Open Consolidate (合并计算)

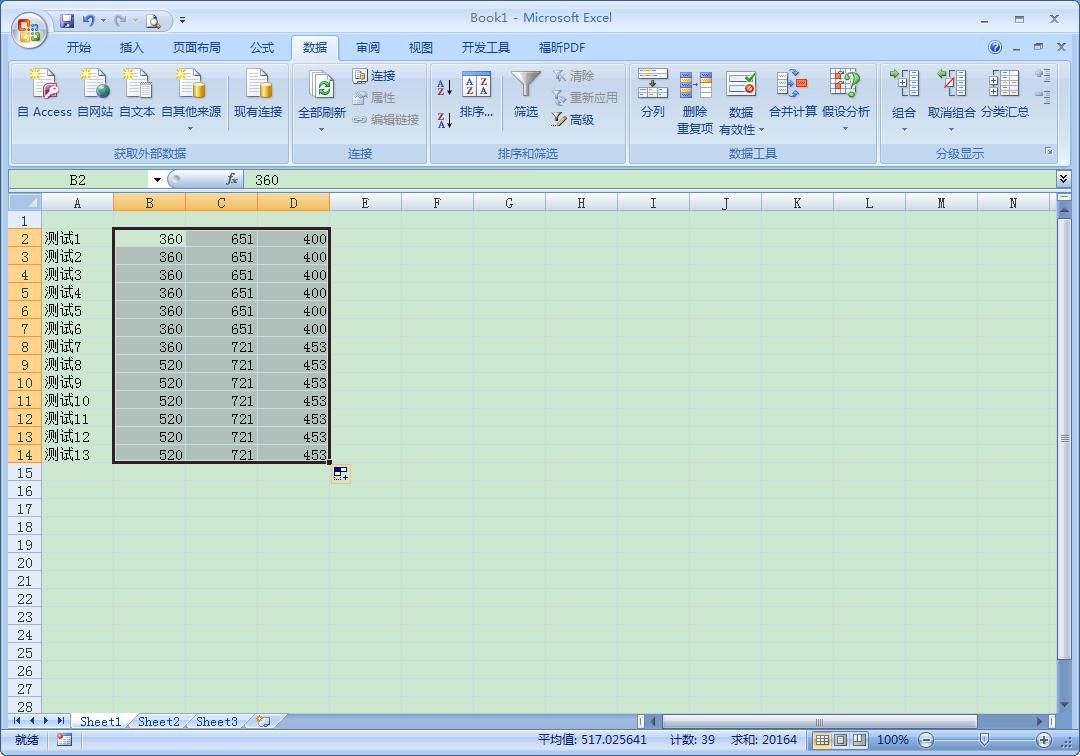(793, 94)
